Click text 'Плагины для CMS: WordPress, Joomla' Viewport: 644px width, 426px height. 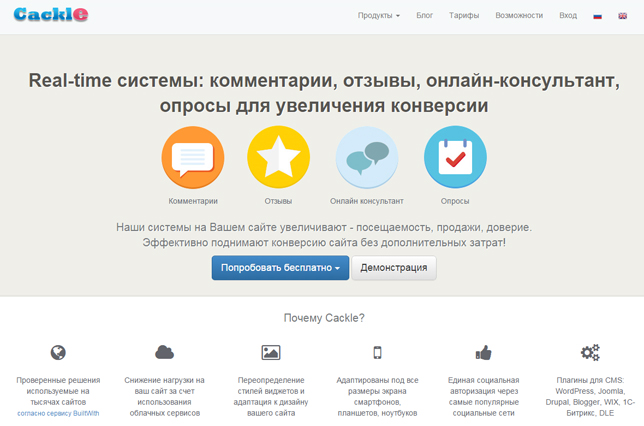click(x=590, y=386)
